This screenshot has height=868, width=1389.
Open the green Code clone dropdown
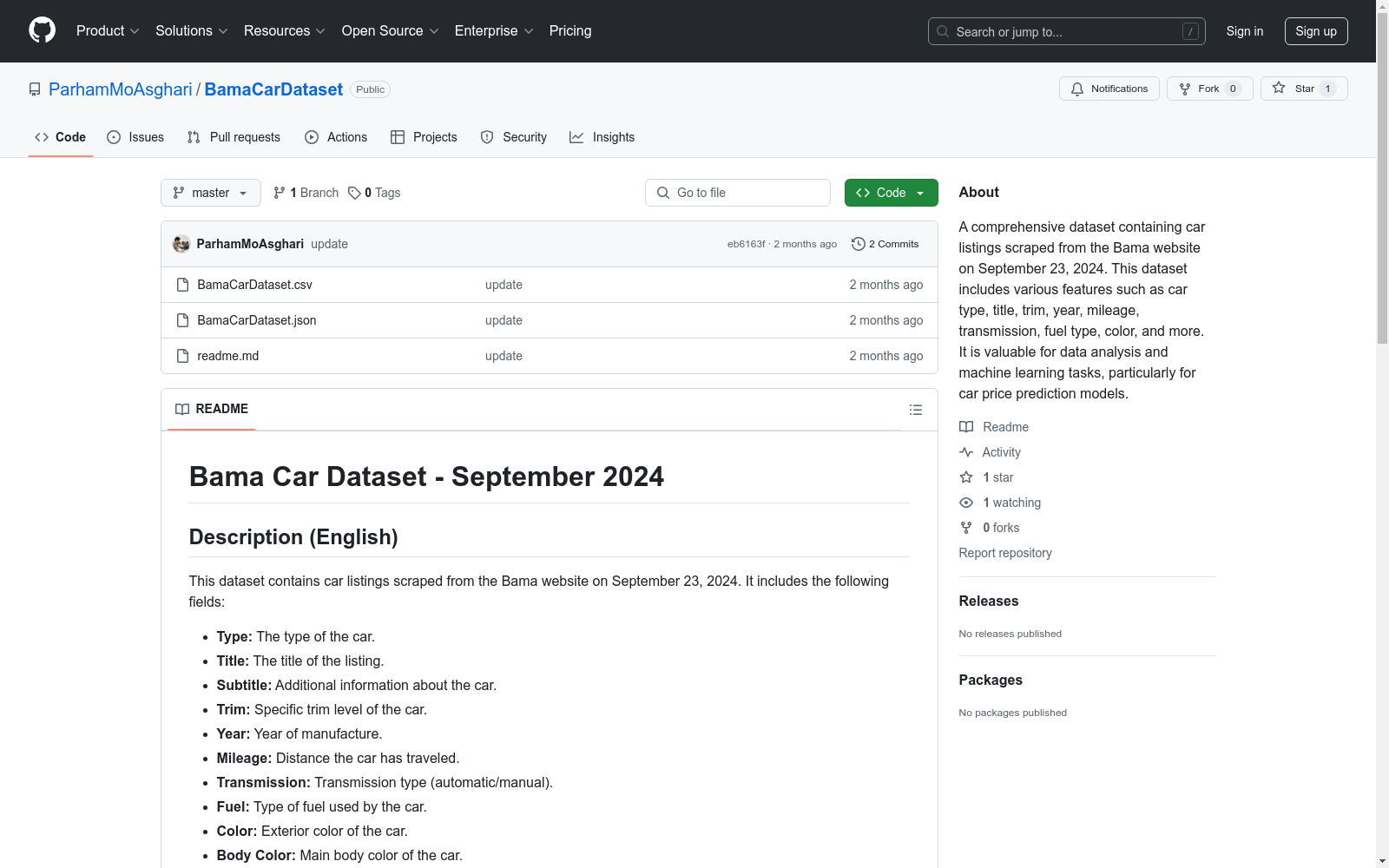pos(891,193)
